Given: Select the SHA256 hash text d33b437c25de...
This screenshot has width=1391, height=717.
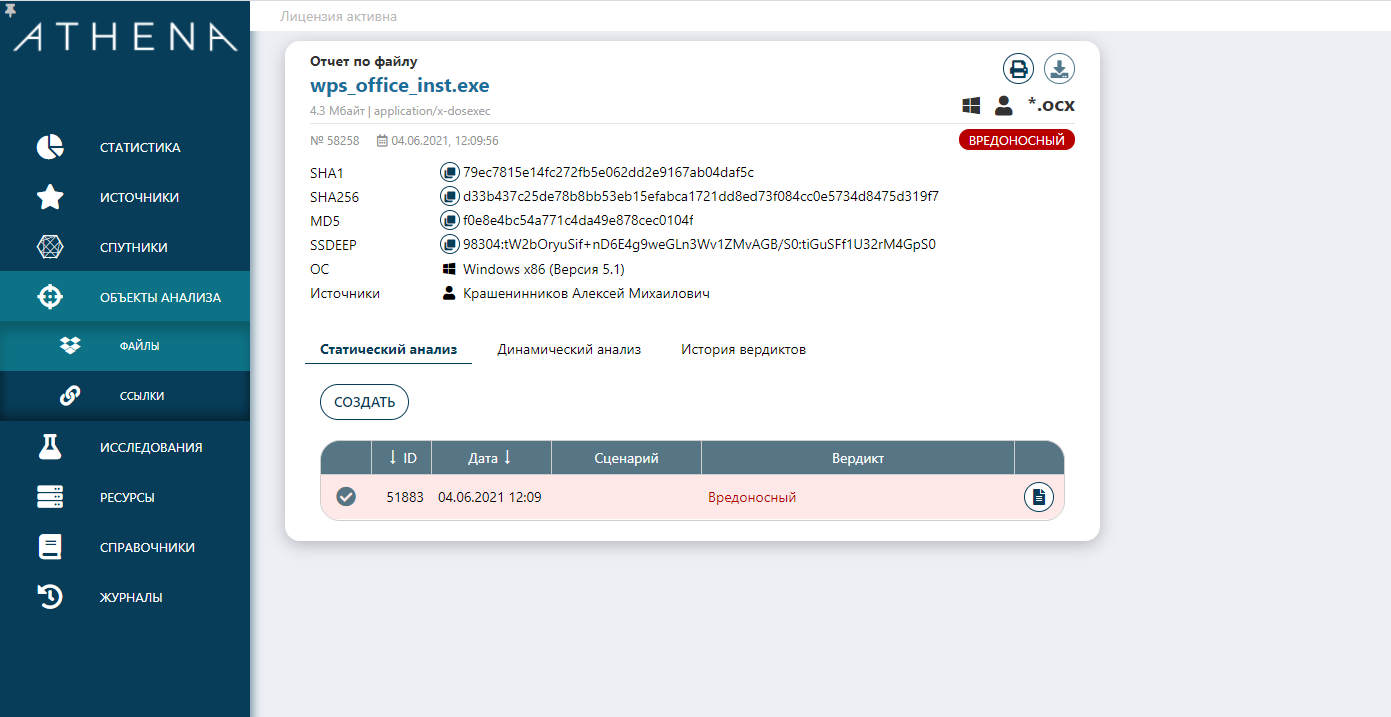Looking at the screenshot, I should click(701, 196).
